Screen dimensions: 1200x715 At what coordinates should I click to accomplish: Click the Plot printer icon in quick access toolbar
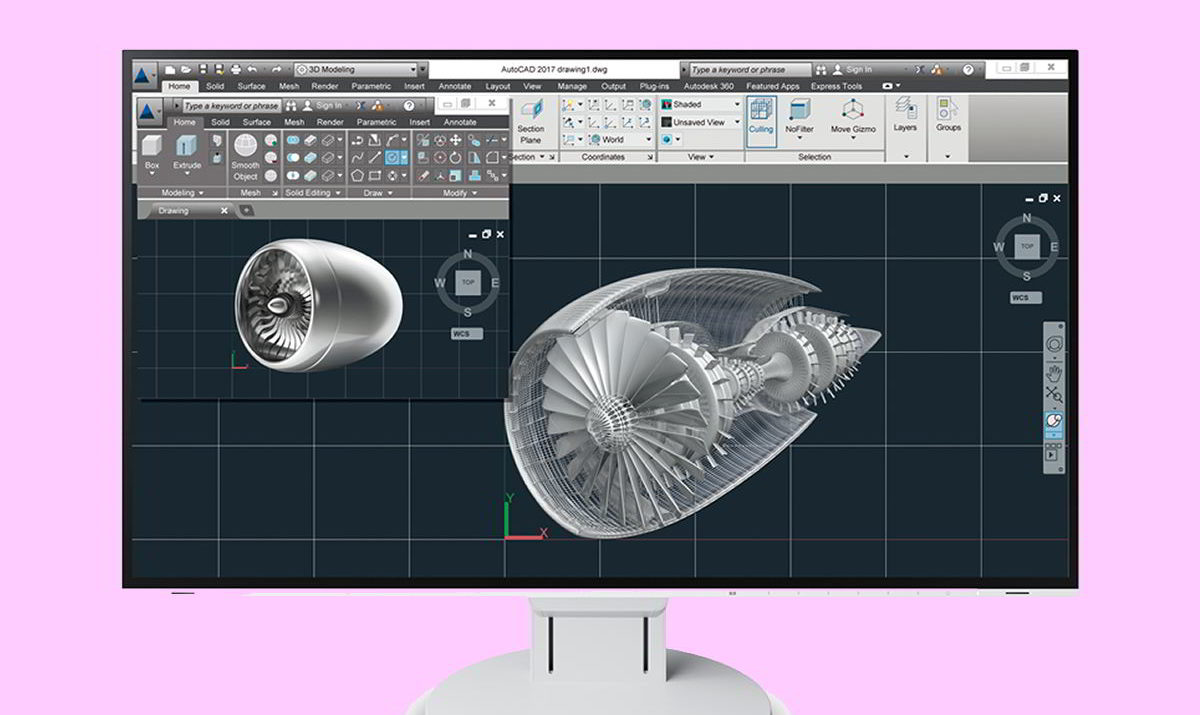click(x=235, y=70)
